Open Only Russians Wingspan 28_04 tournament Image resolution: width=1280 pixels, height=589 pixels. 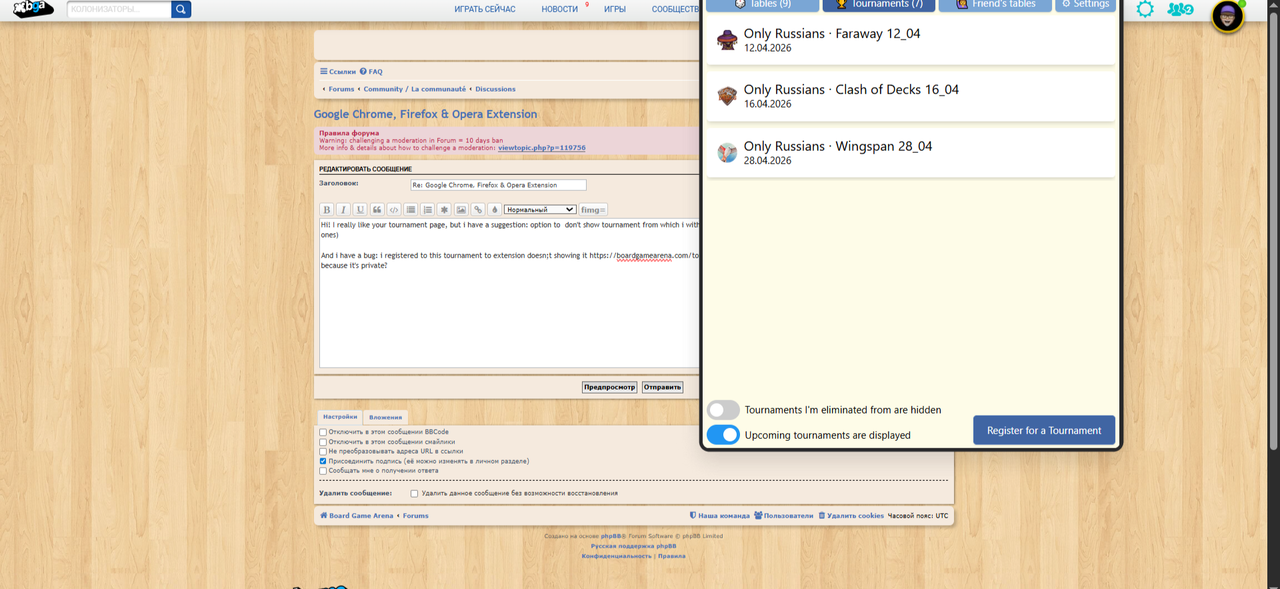tap(910, 152)
